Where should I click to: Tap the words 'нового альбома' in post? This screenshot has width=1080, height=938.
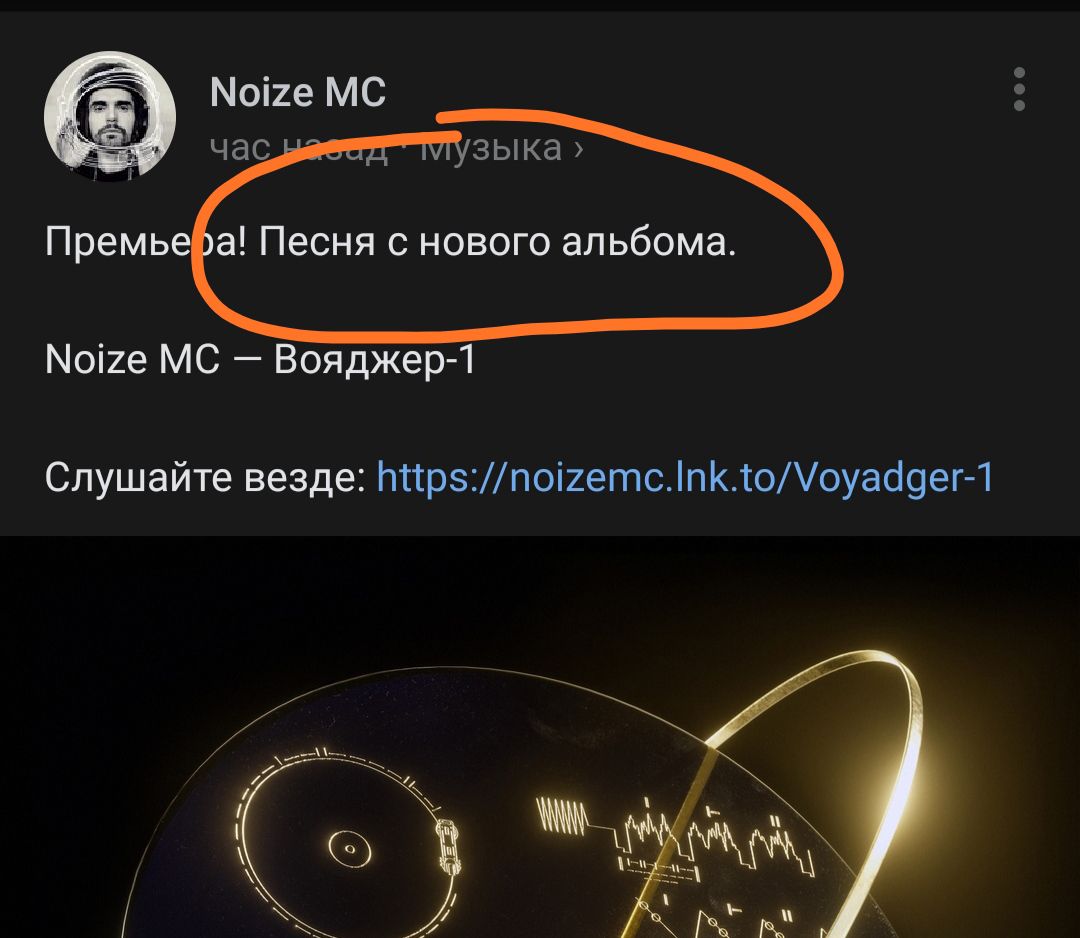click(x=572, y=242)
